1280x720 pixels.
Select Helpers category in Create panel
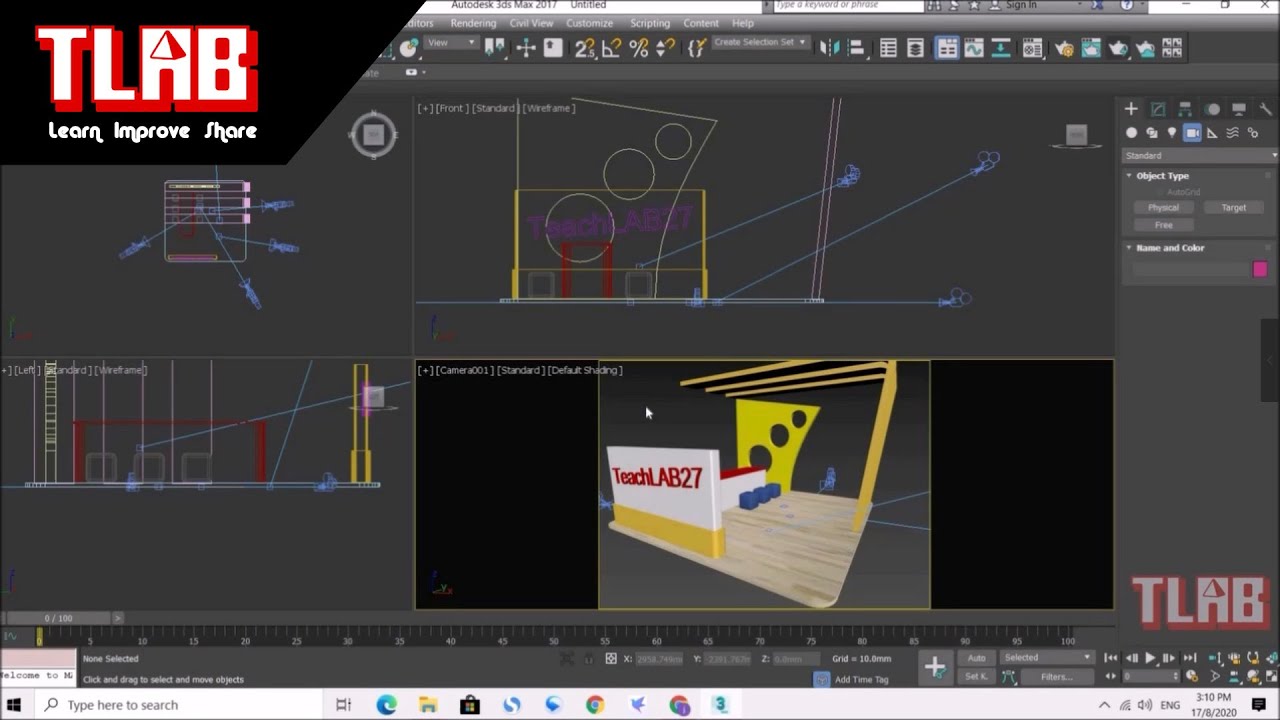(x=1212, y=132)
